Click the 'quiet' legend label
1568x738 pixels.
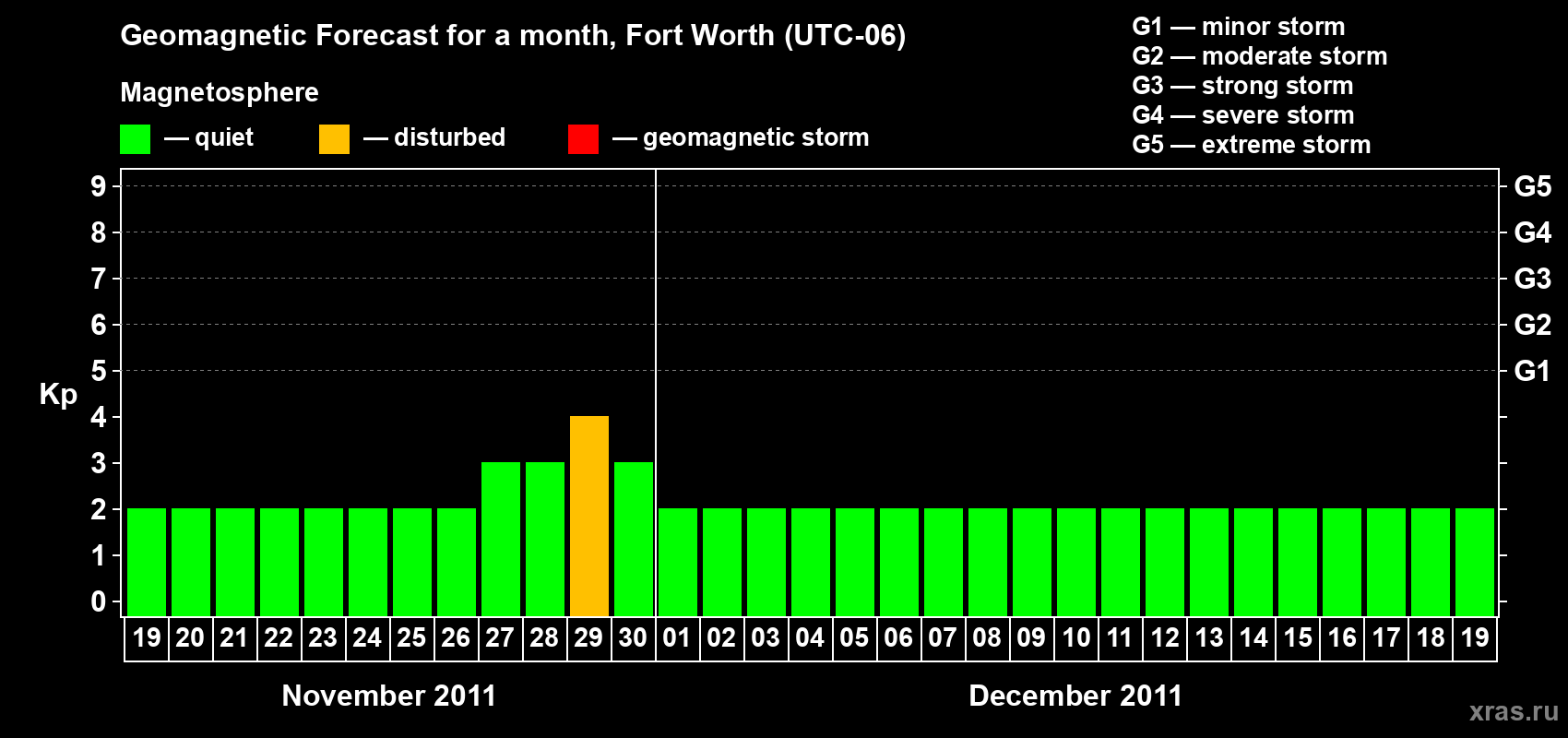pyautogui.click(x=224, y=137)
